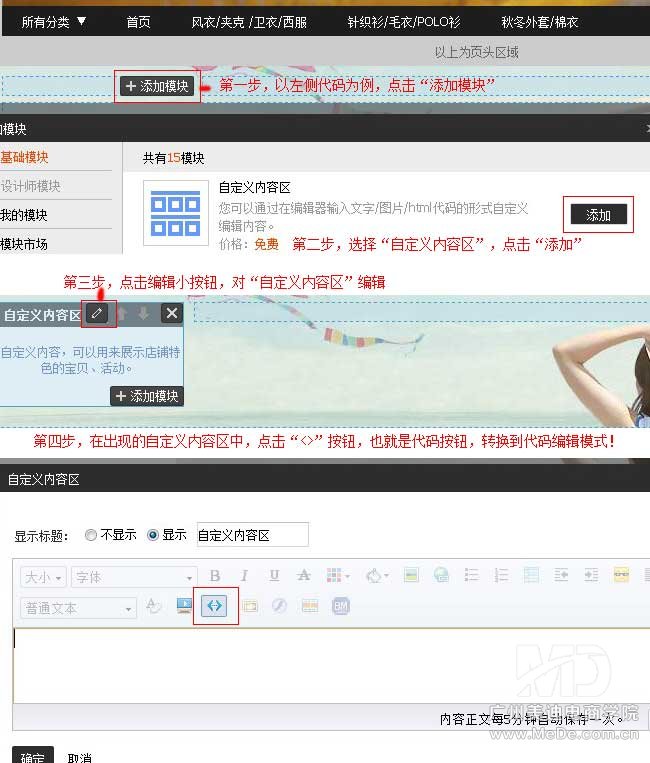This screenshot has width=650, height=763.
Task: Expand the 所有分类 category dropdown
Action: tap(54, 22)
